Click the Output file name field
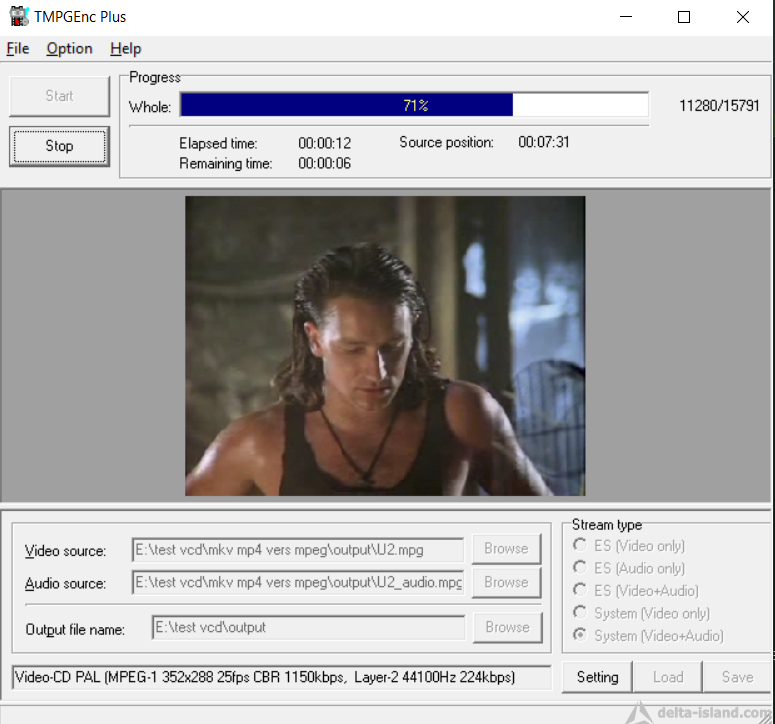 coord(308,627)
